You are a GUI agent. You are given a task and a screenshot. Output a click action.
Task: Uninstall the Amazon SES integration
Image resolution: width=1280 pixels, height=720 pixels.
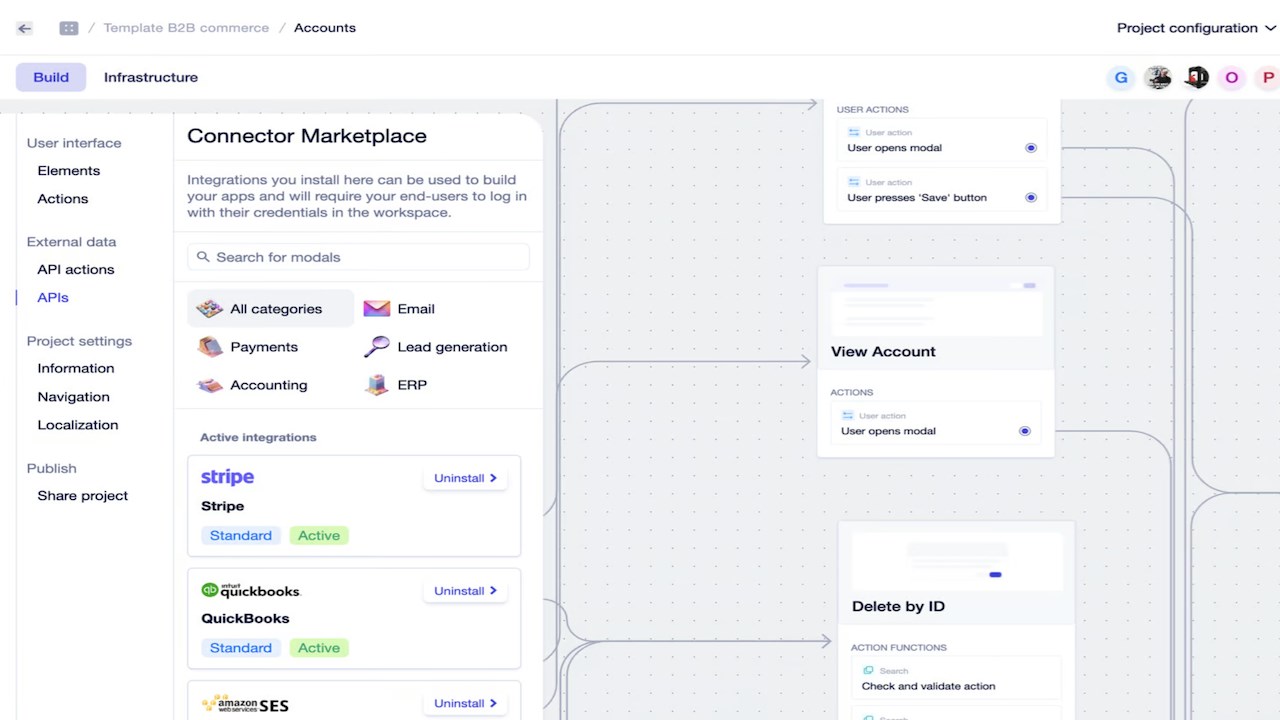click(x=465, y=703)
